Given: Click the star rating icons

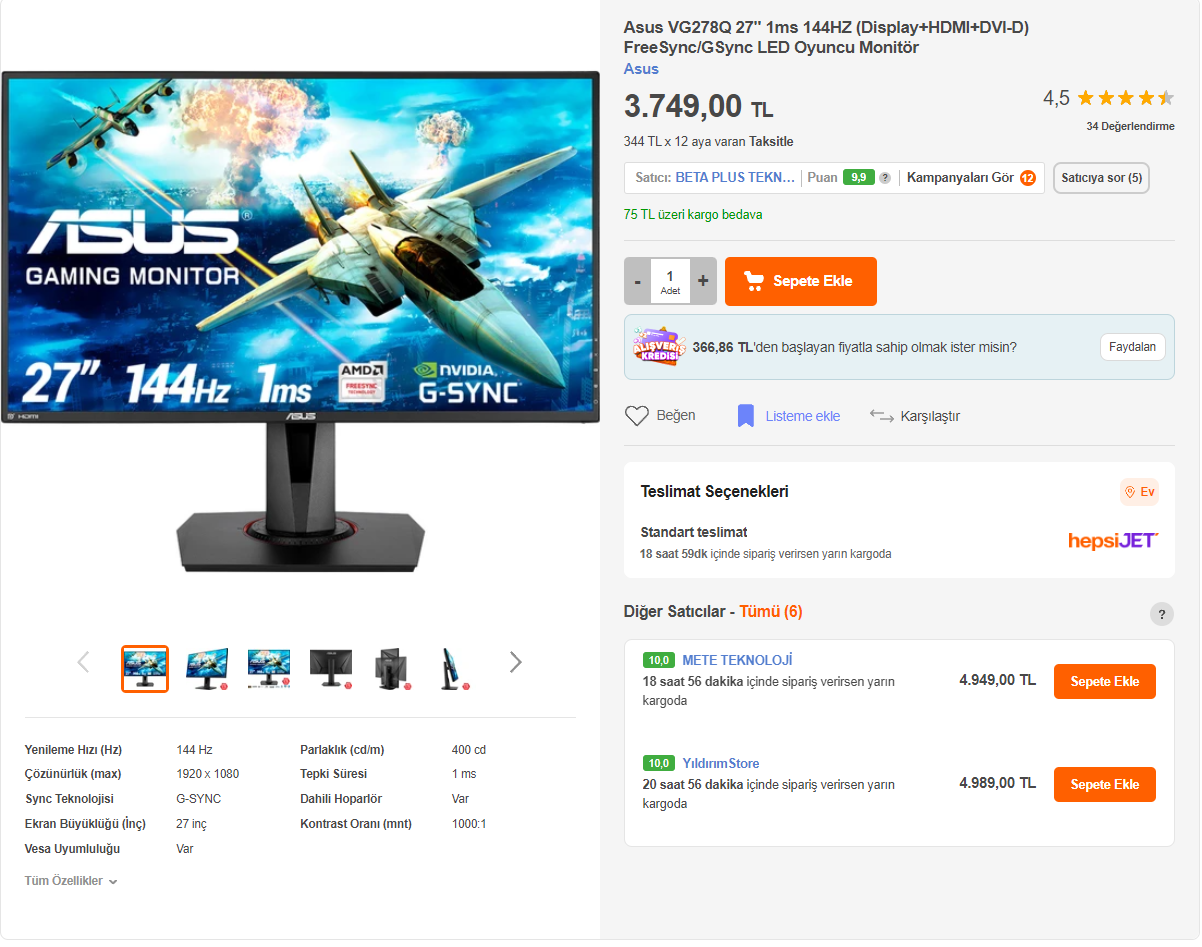Looking at the screenshot, I should point(1125,98).
